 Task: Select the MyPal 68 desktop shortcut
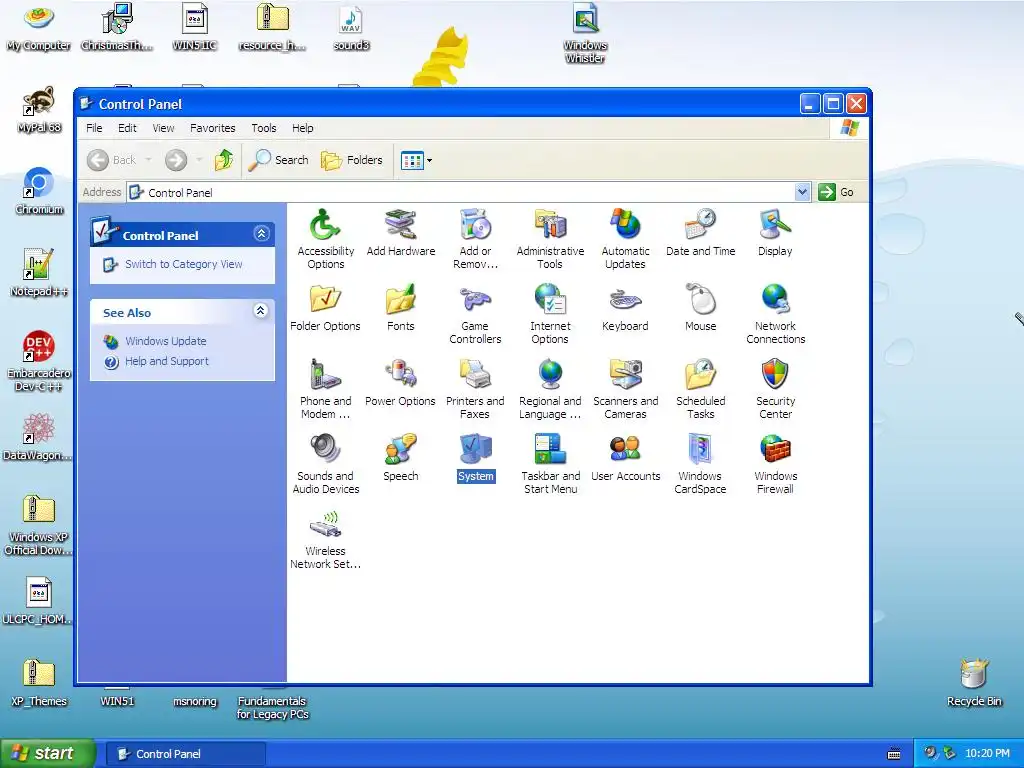point(39,103)
